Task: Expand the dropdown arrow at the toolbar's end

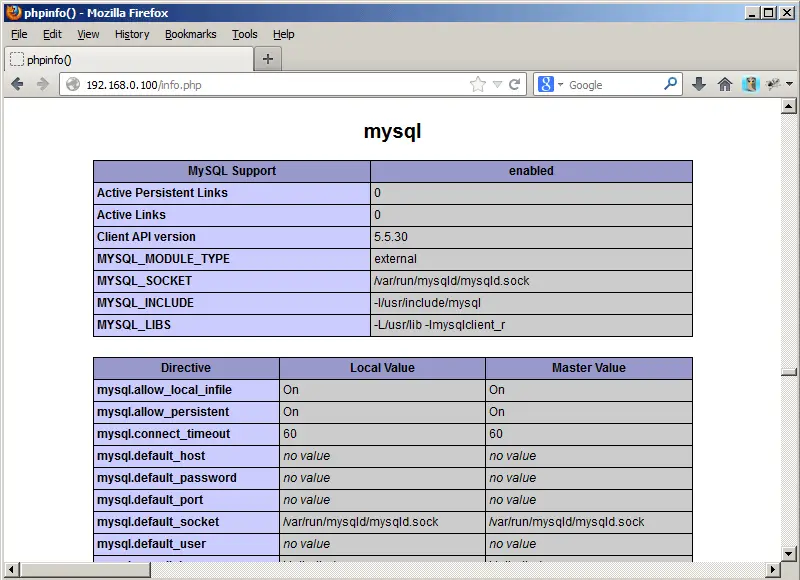Action: pos(789,84)
